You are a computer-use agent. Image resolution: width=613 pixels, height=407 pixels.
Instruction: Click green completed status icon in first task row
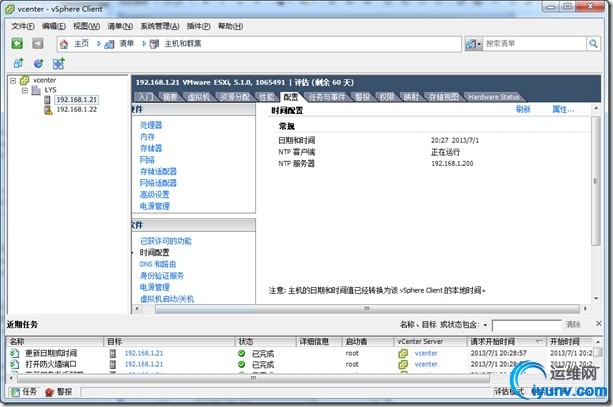[x=242, y=353]
